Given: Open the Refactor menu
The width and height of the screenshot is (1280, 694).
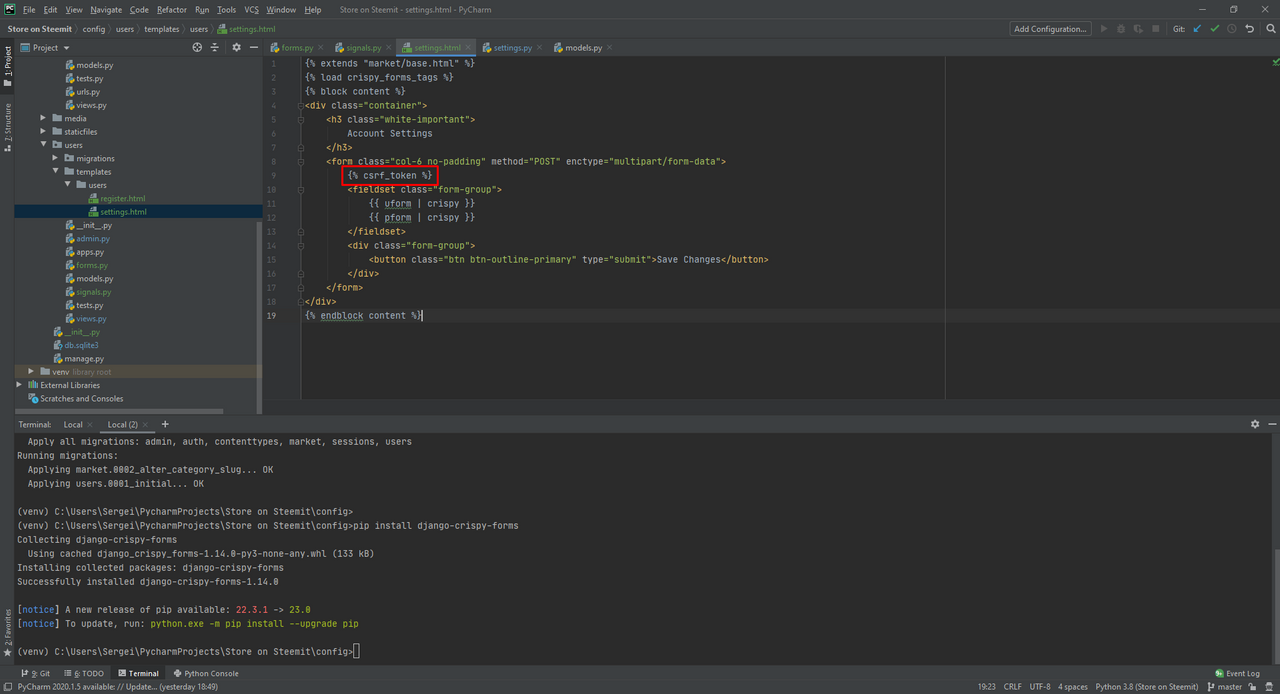Looking at the screenshot, I should click(171, 9).
